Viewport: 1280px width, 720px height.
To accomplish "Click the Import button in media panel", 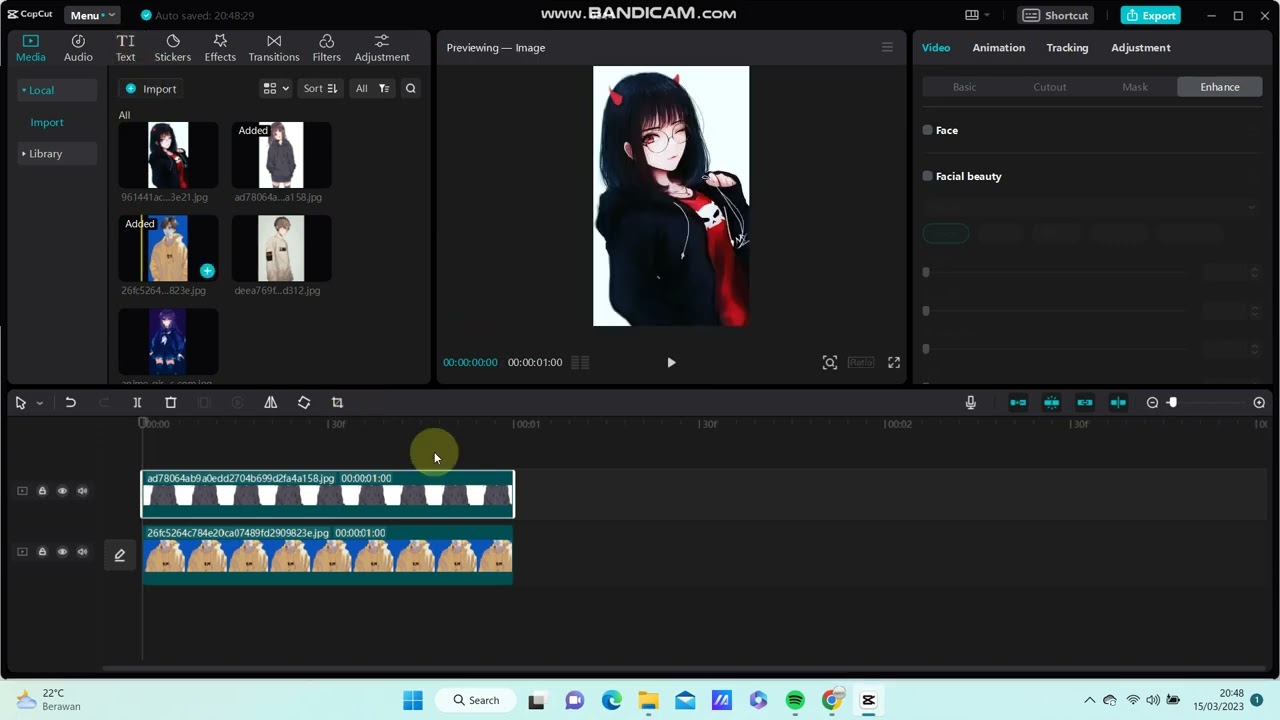I will [151, 89].
